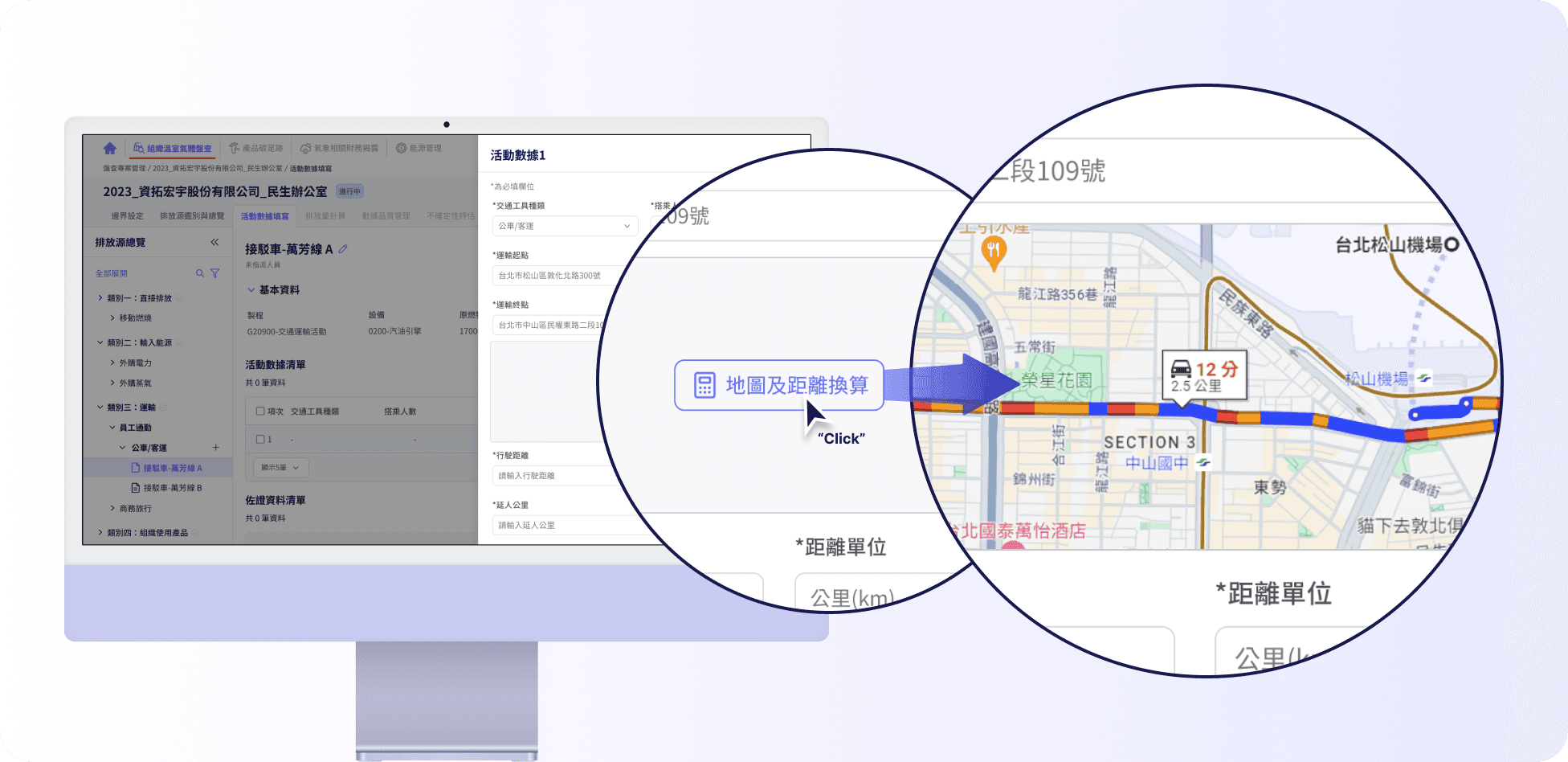
Task: Click the 12 分 driving time label on map
Action: click(1216, 369)
